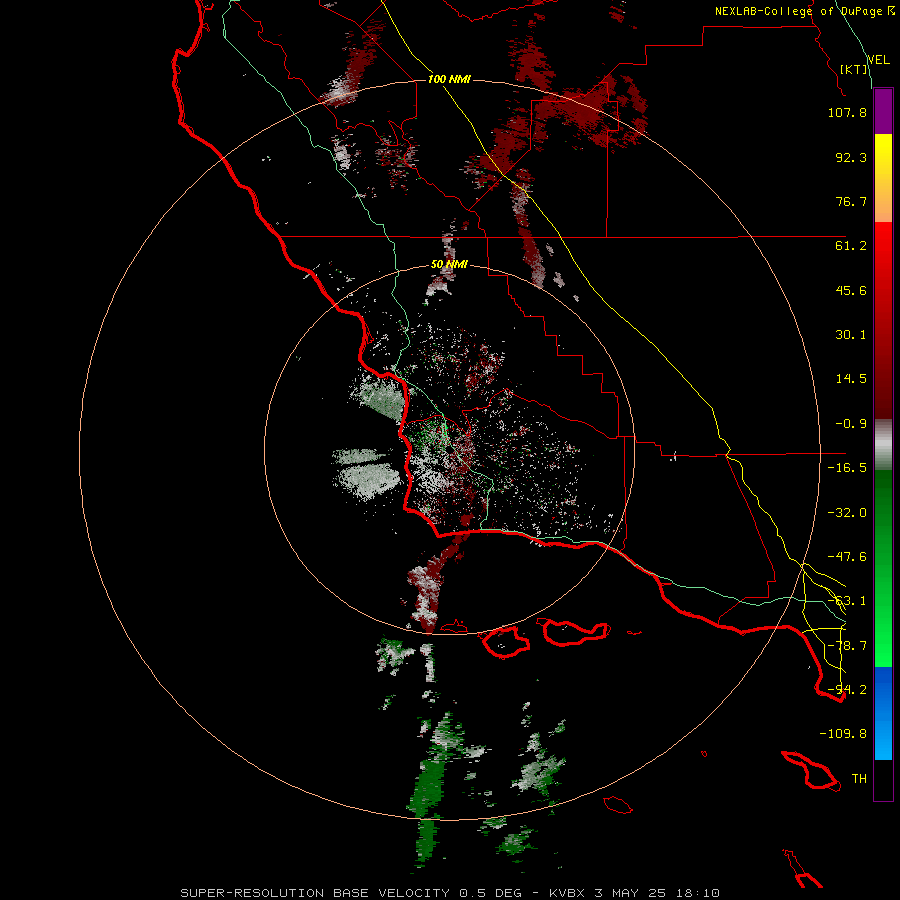Click the TH label beside the color bar
Screen dimensions: 900x900
pos(859,779)
